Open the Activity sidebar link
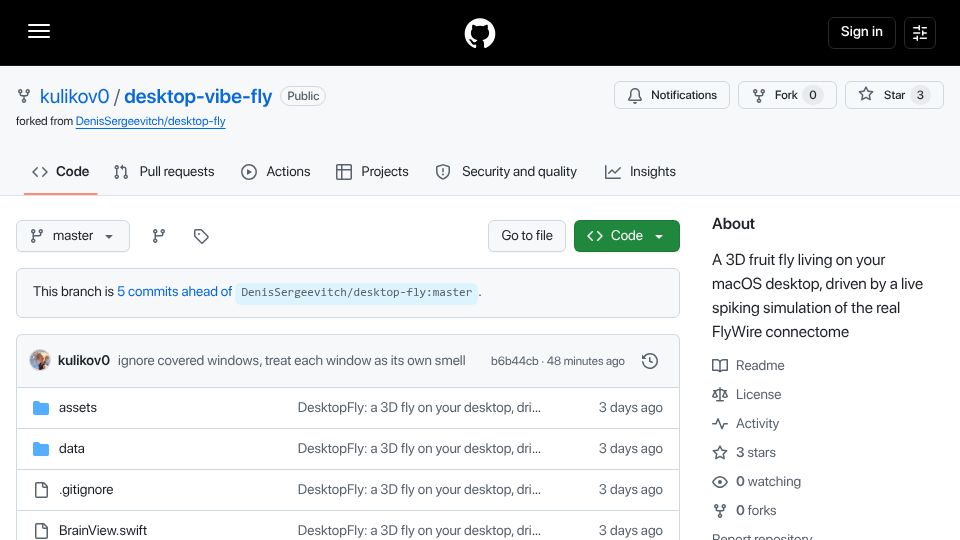 (x=745, y=424)
